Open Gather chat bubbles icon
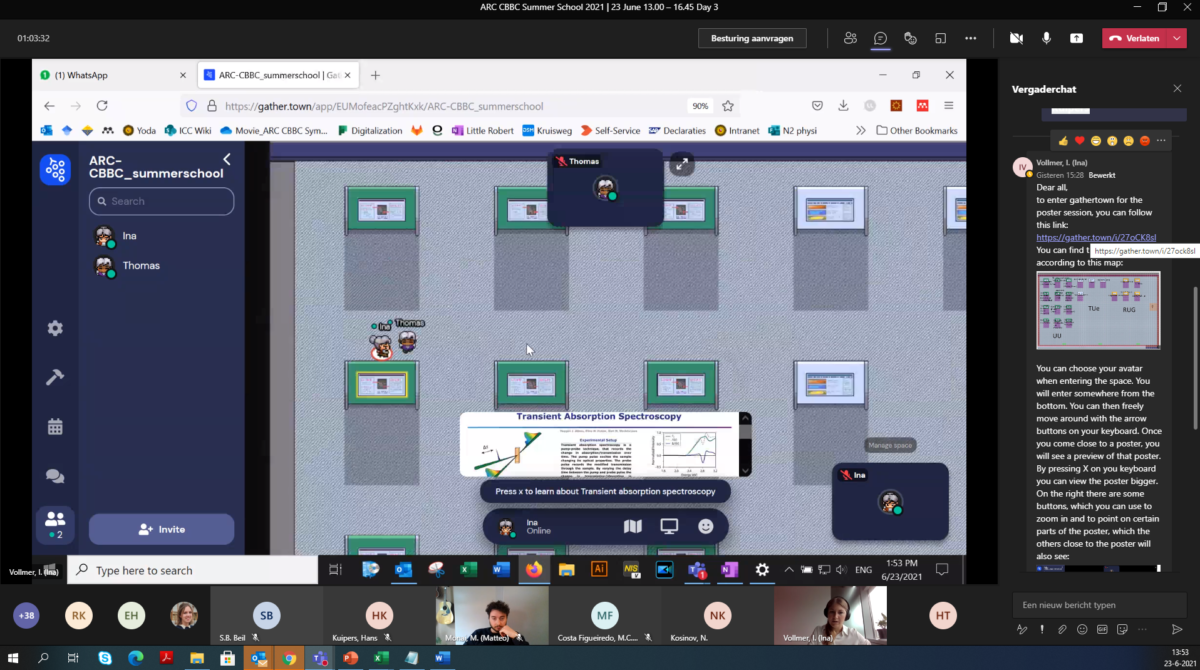This screenshot has width=1200, height=670. point(55,477)
